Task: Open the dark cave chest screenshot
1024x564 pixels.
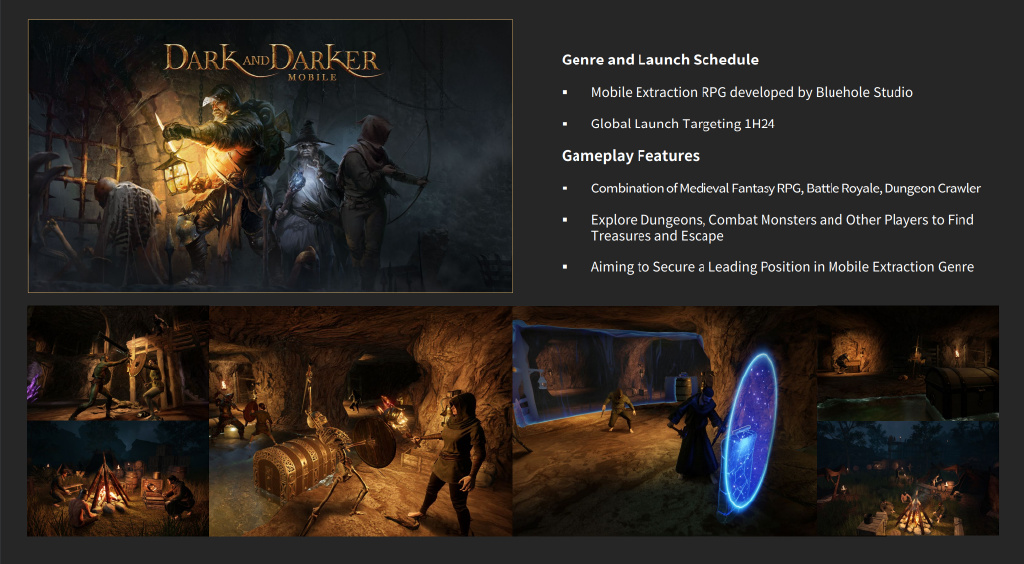Action: coord(908,364)
